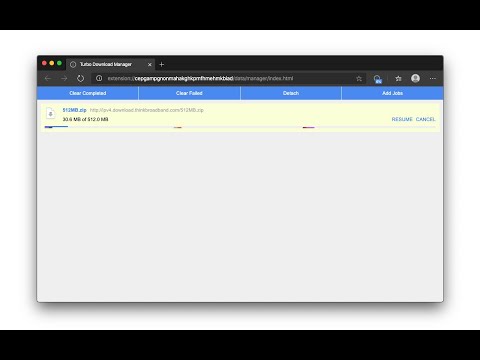Click the site info icon in address bar
Viewport: 480px width, 360px height.
tap(99, 78)
